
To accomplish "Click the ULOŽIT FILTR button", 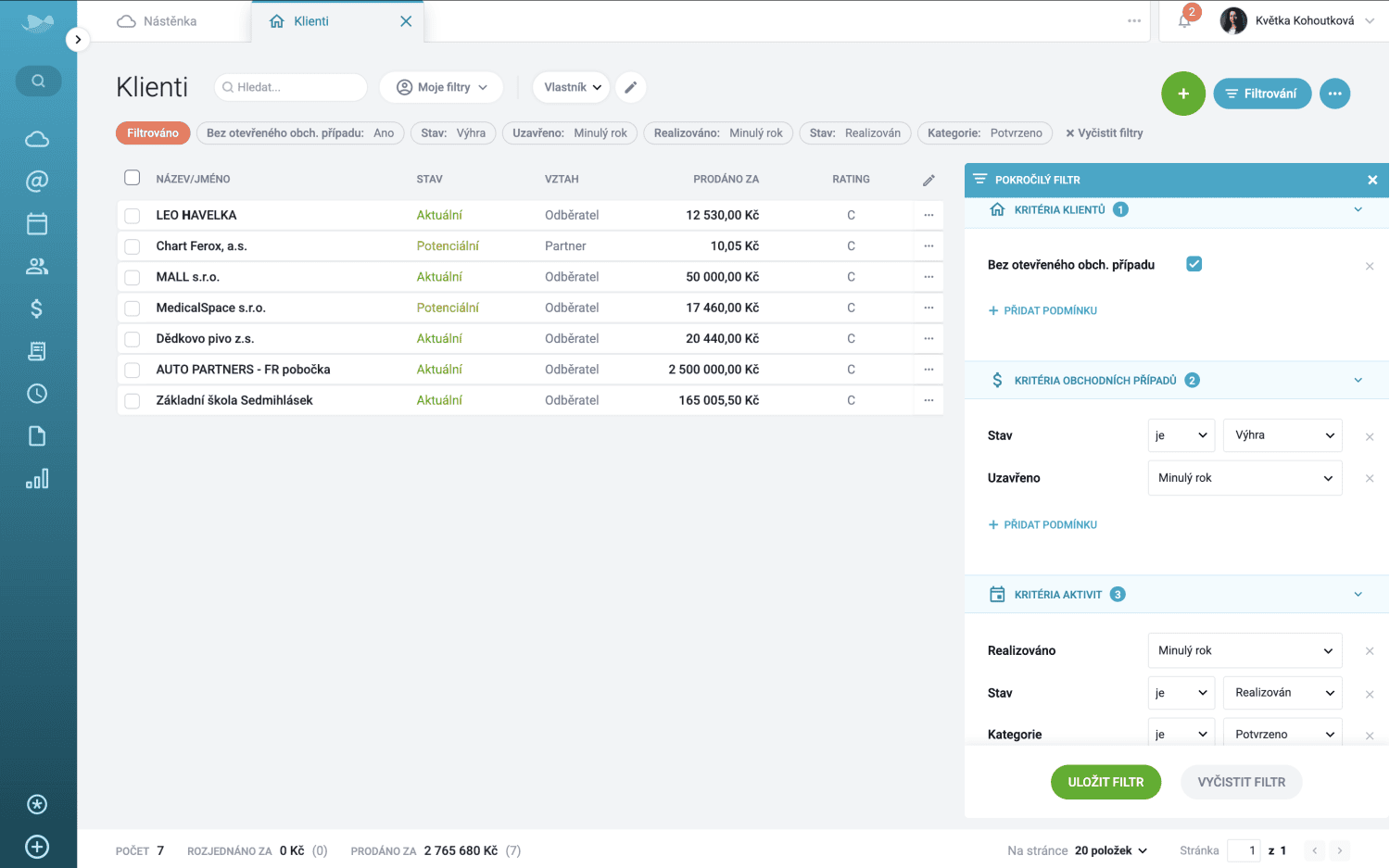I will pos(1105,782).
